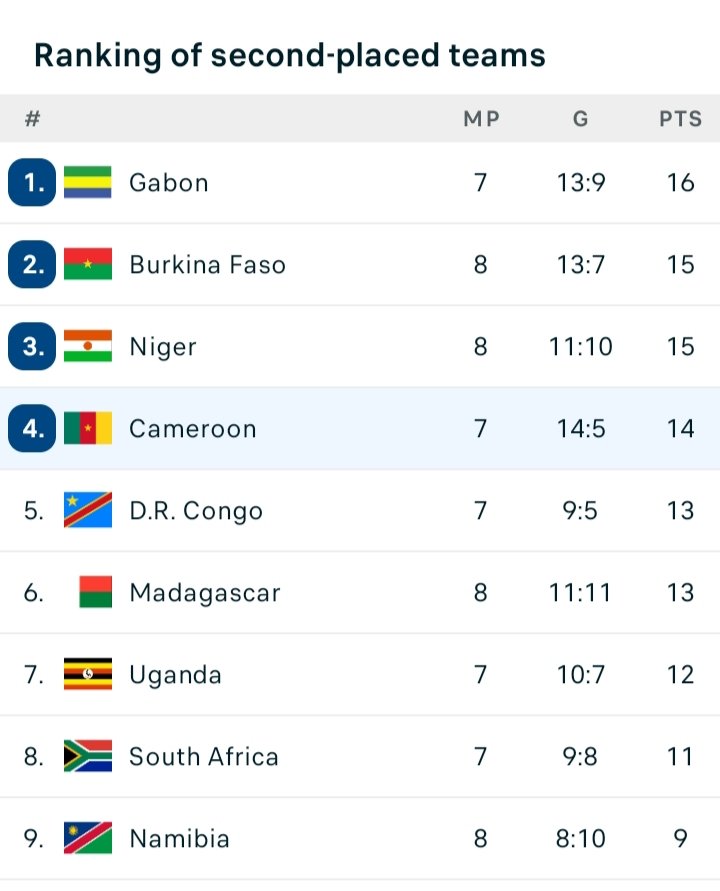Open the Gabon team name link
Screen dimensions: 720x891
[169, 183]
